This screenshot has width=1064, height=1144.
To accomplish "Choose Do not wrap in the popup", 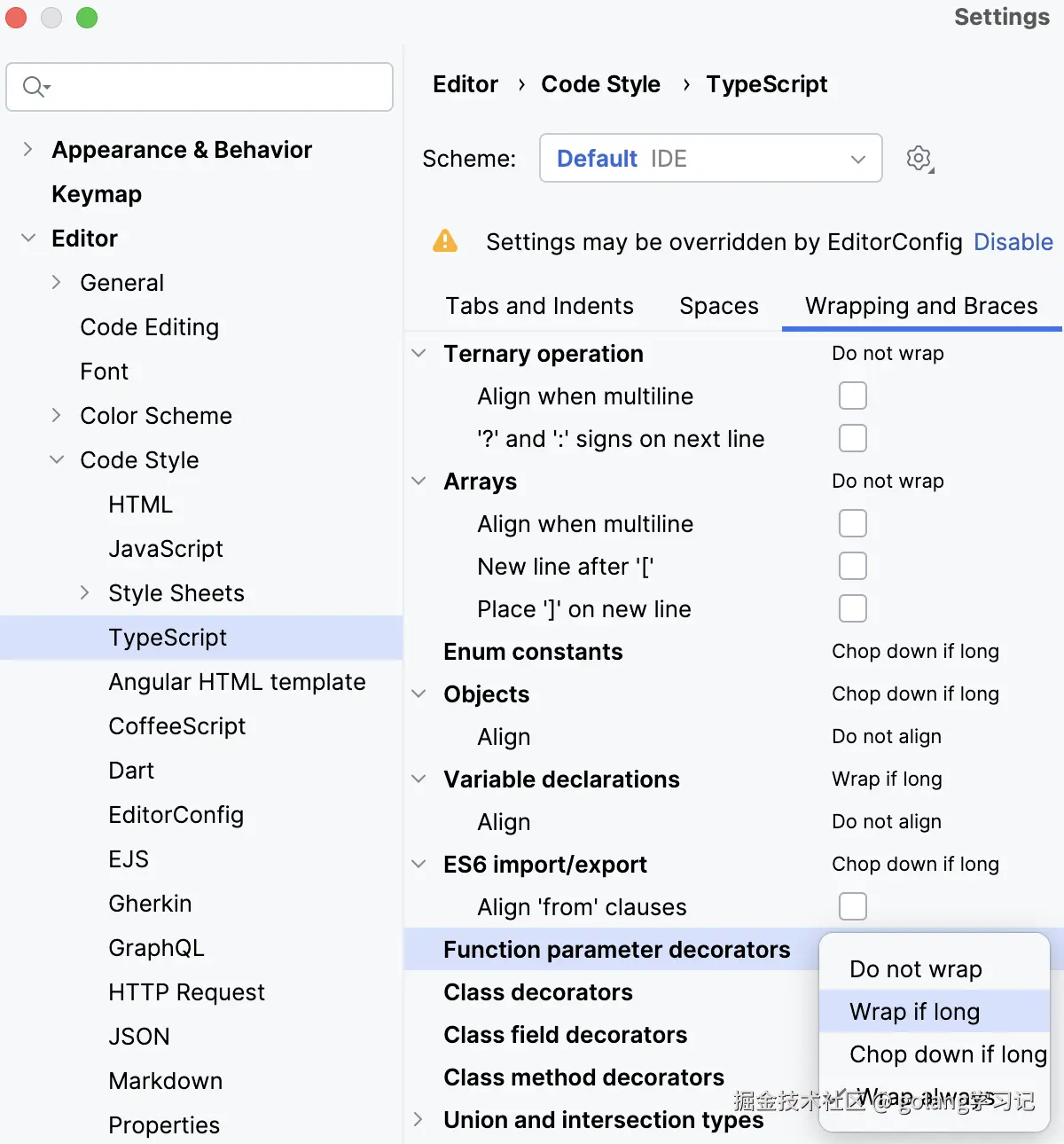I will [x=915, y=969].
